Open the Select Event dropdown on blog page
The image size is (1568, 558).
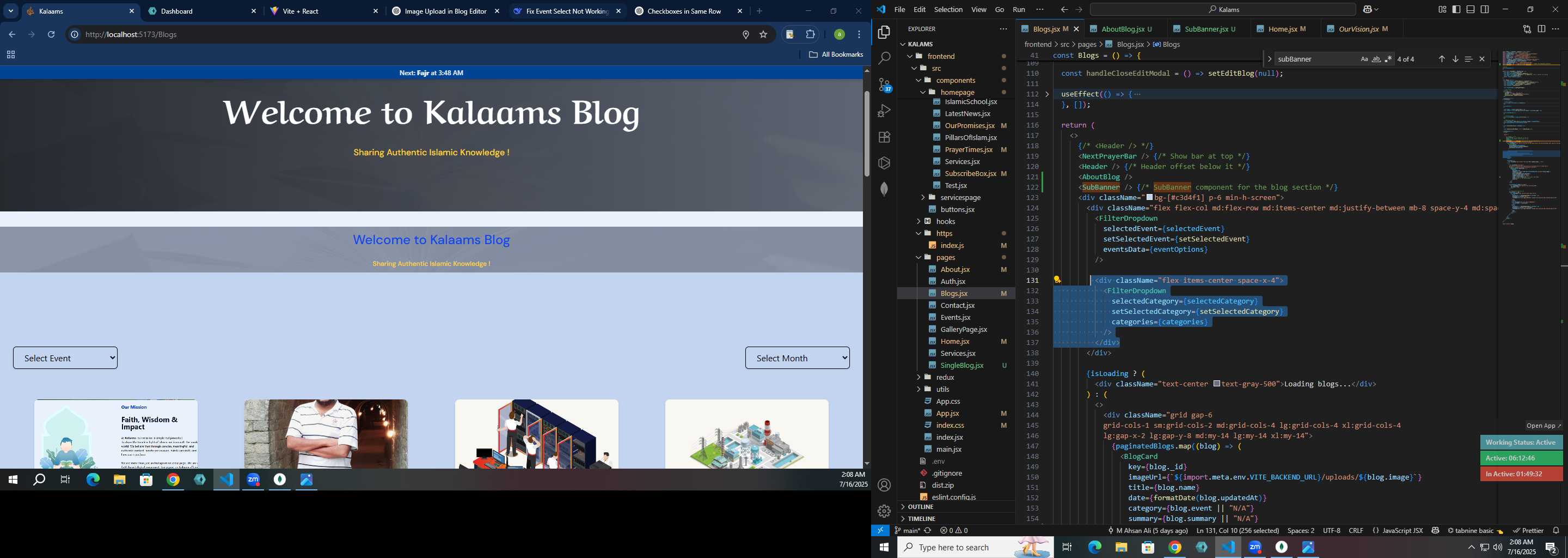pyautogui.click(x=65, y=358)
